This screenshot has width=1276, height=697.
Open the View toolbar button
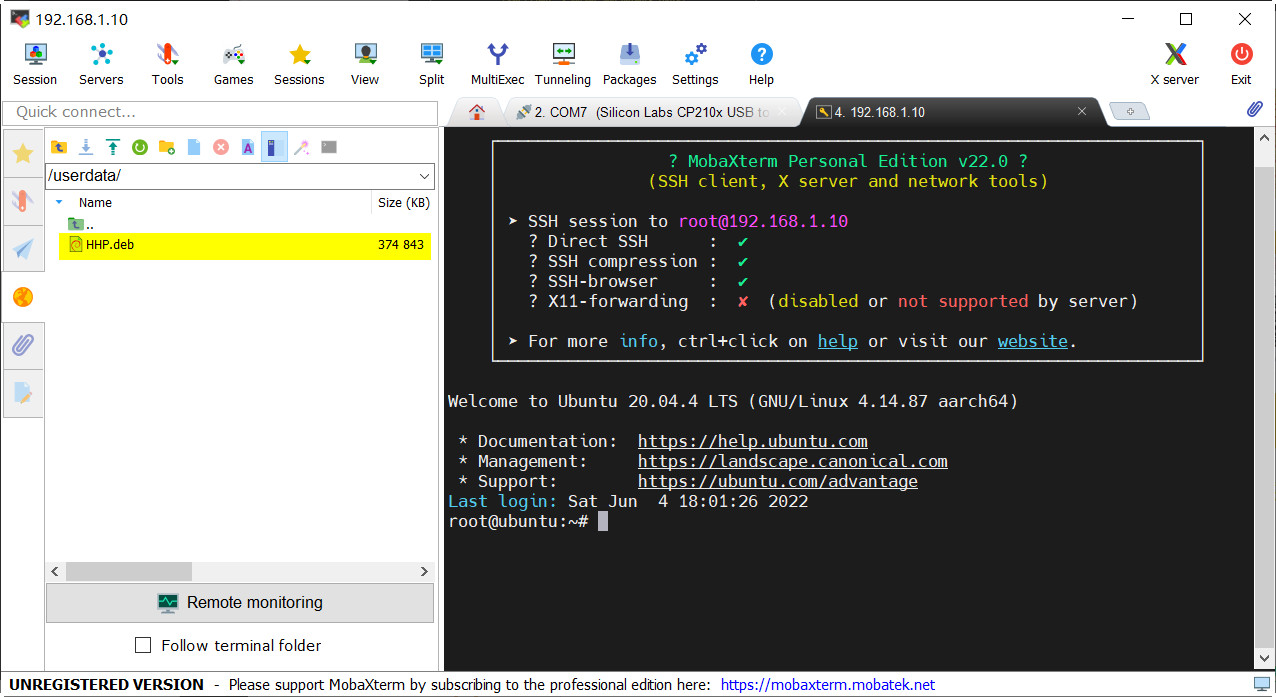click(365, 65)
